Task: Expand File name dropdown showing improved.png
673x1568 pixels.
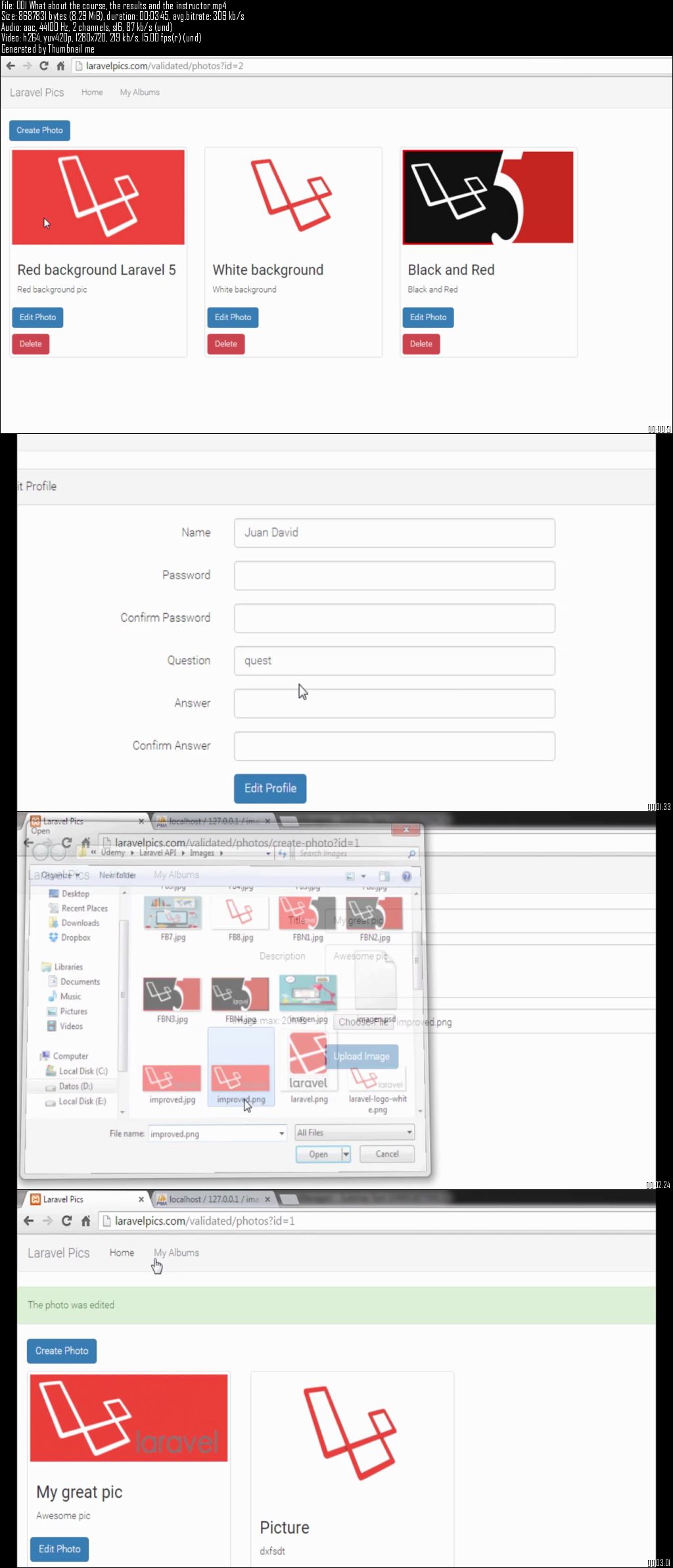Action: pyautogui.click(x=281, y=1133)
